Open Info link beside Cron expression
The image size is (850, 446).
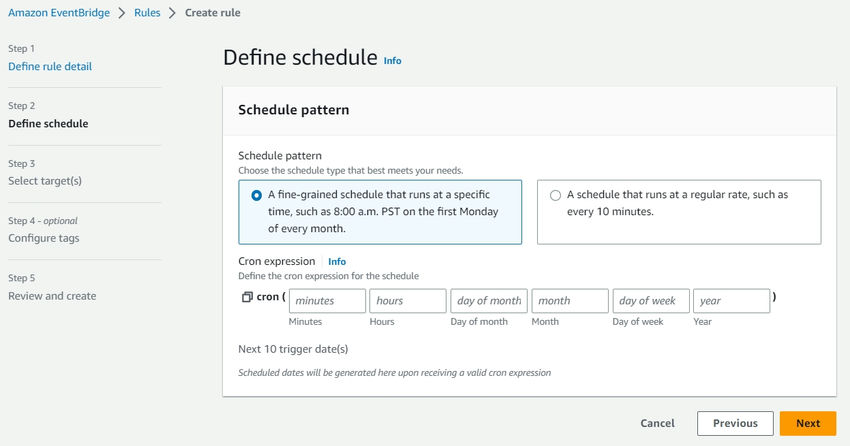(x=337, y=262)
